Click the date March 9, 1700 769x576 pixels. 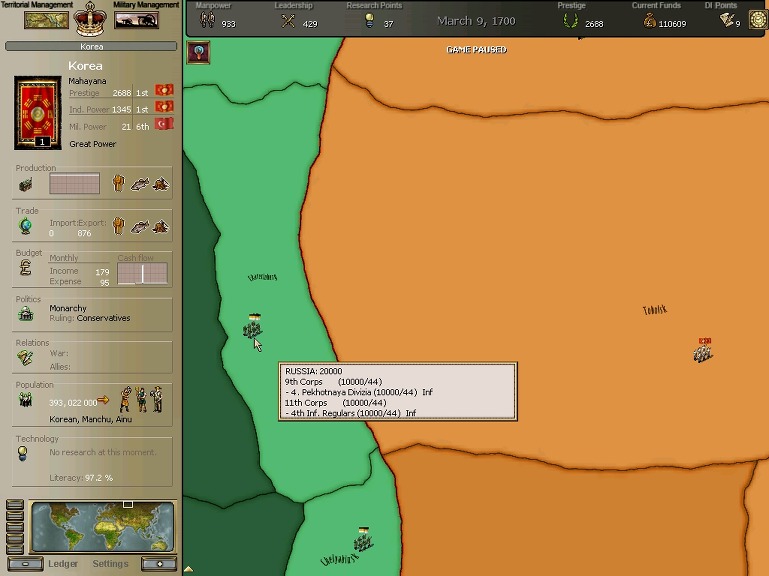476,21
